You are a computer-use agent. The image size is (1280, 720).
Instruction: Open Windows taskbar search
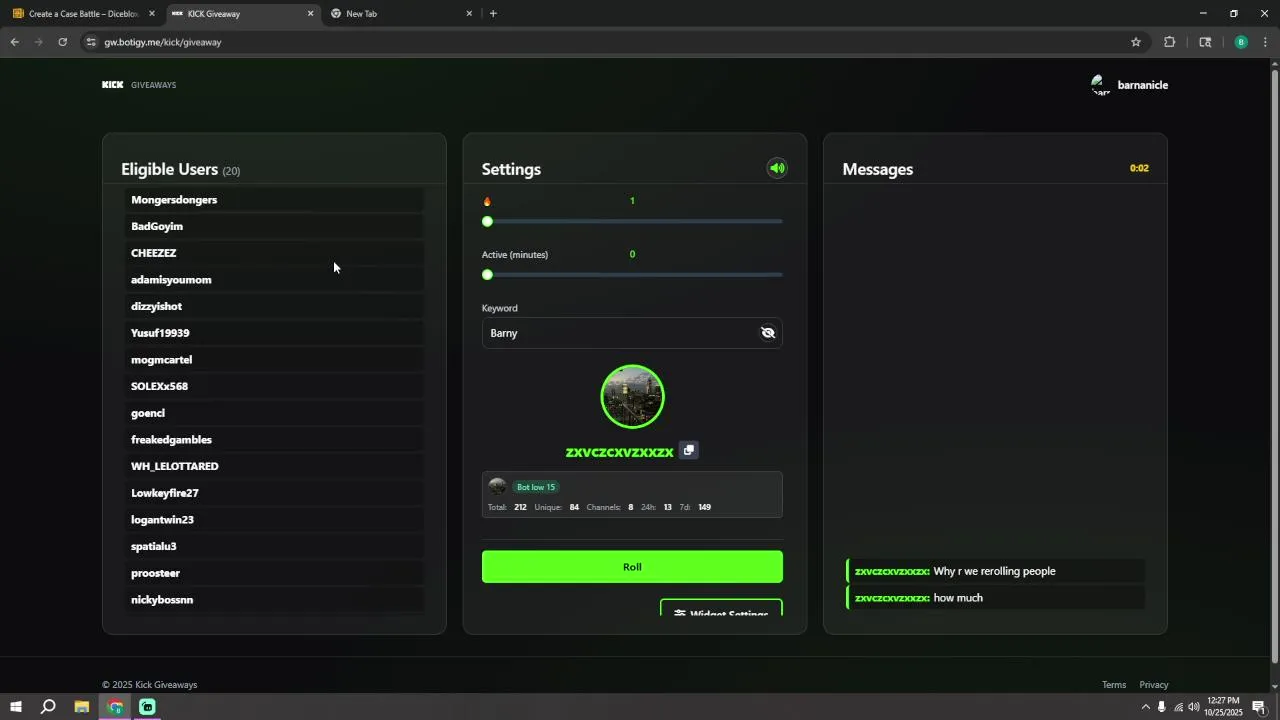click(47, 707)
